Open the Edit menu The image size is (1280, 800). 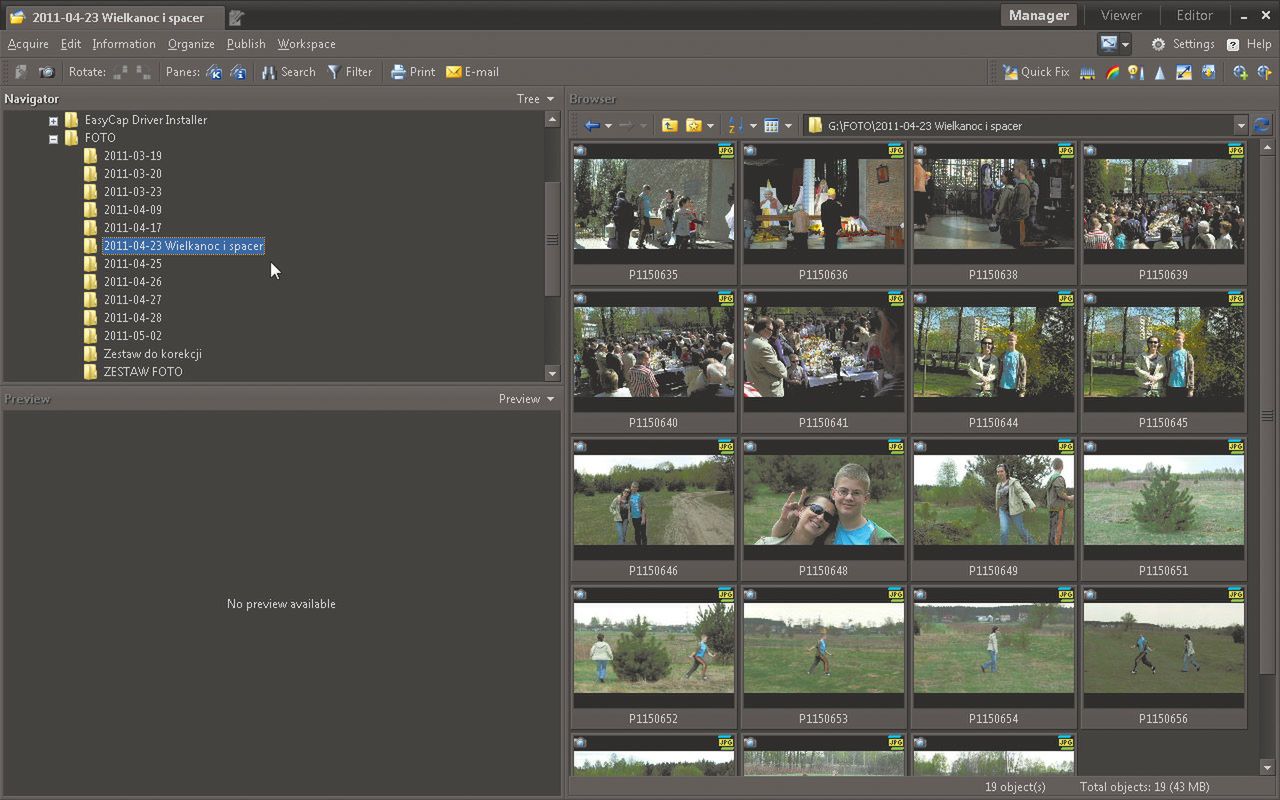pos(71,44)
